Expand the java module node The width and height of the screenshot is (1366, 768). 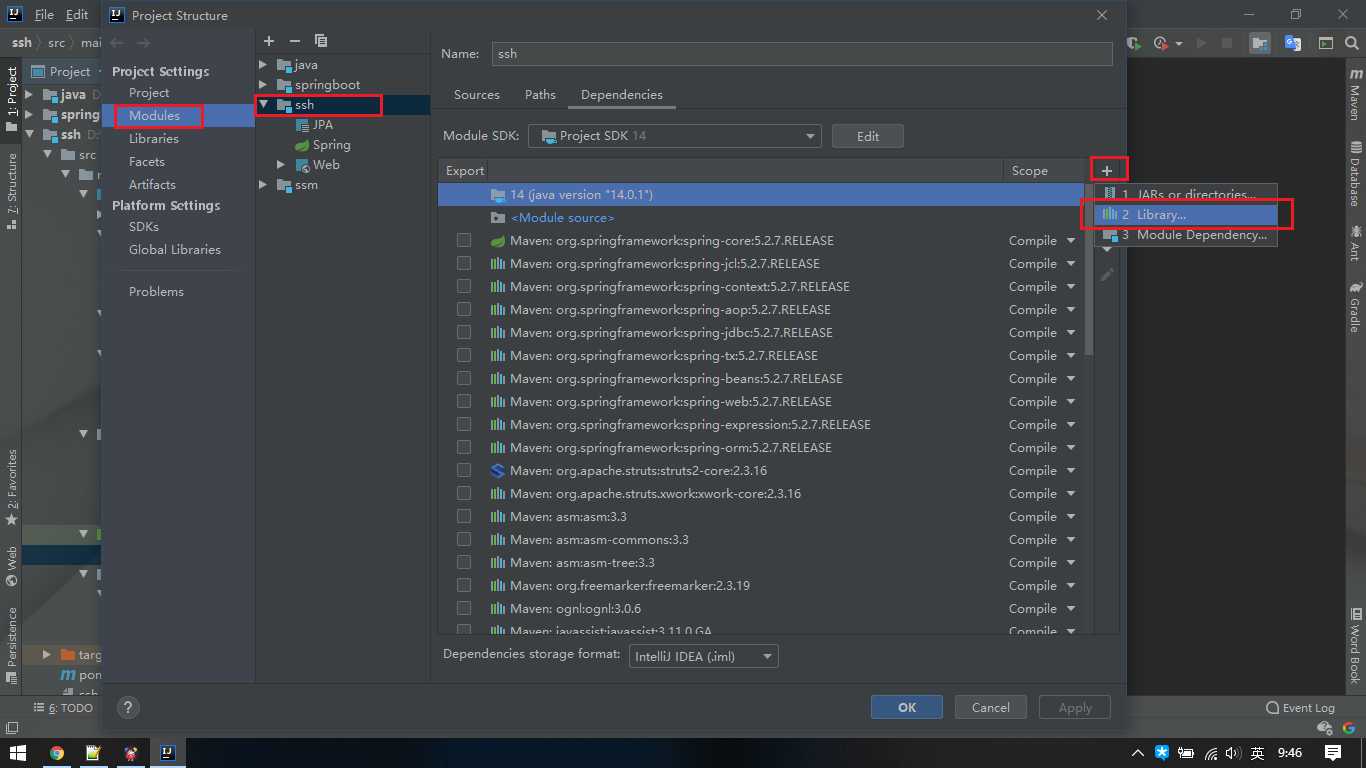(x=264, y=64)
